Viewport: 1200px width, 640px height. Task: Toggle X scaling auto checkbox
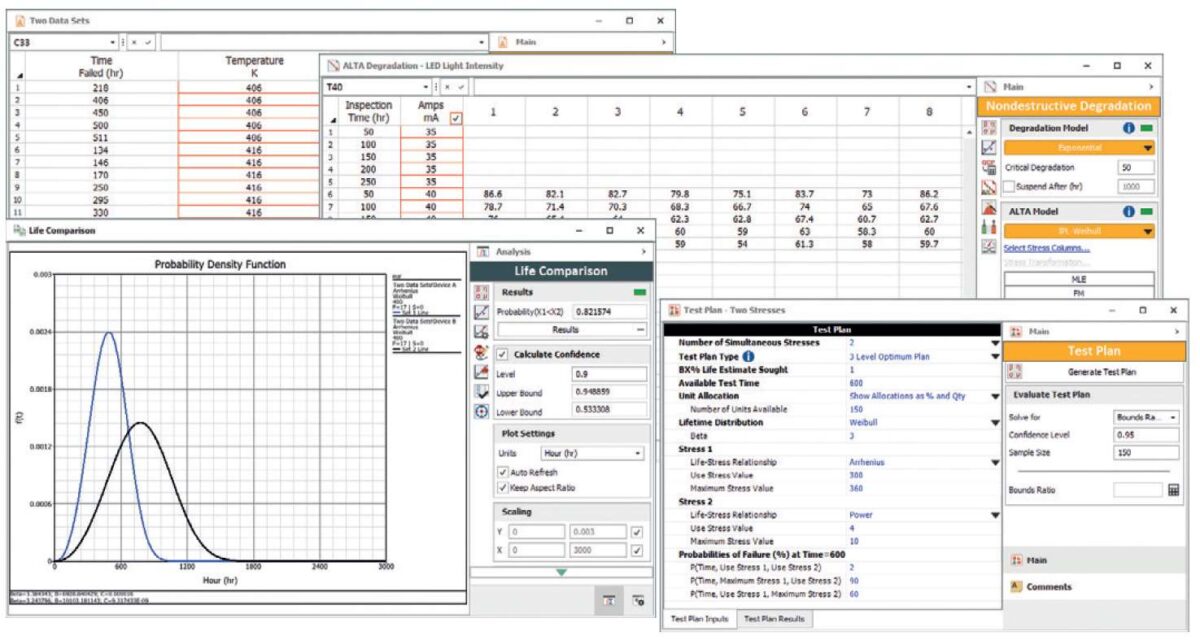[x=637, y=550]
